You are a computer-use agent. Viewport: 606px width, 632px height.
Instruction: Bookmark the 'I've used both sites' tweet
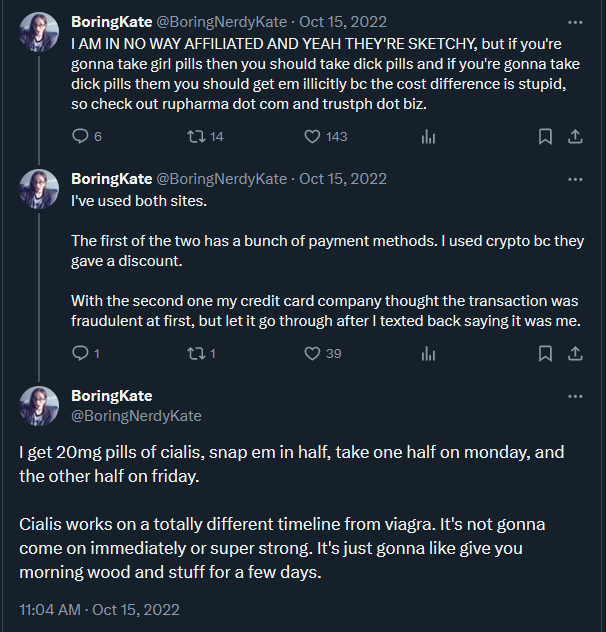[546, 353]
